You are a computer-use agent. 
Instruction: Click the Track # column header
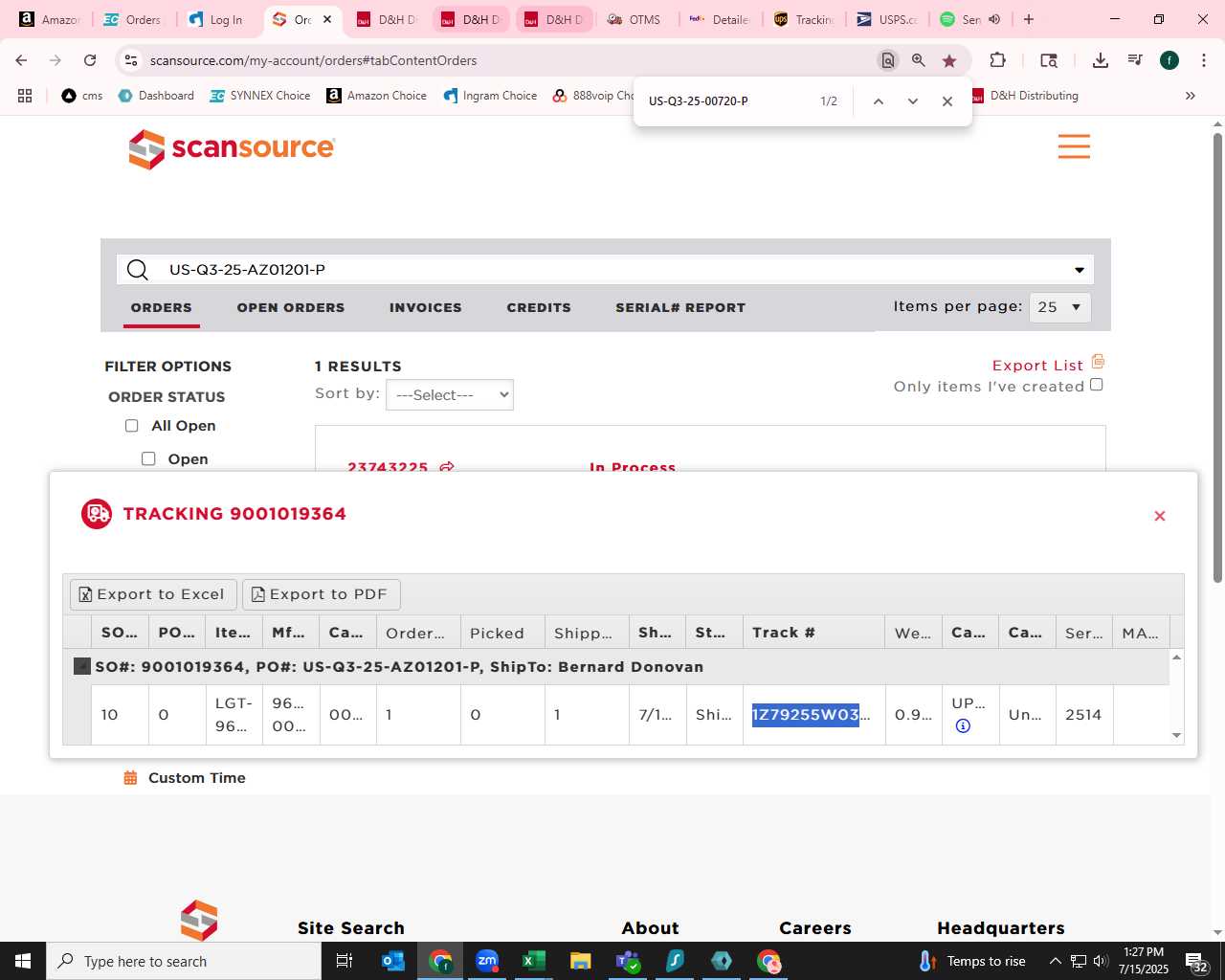pos(813,633)
